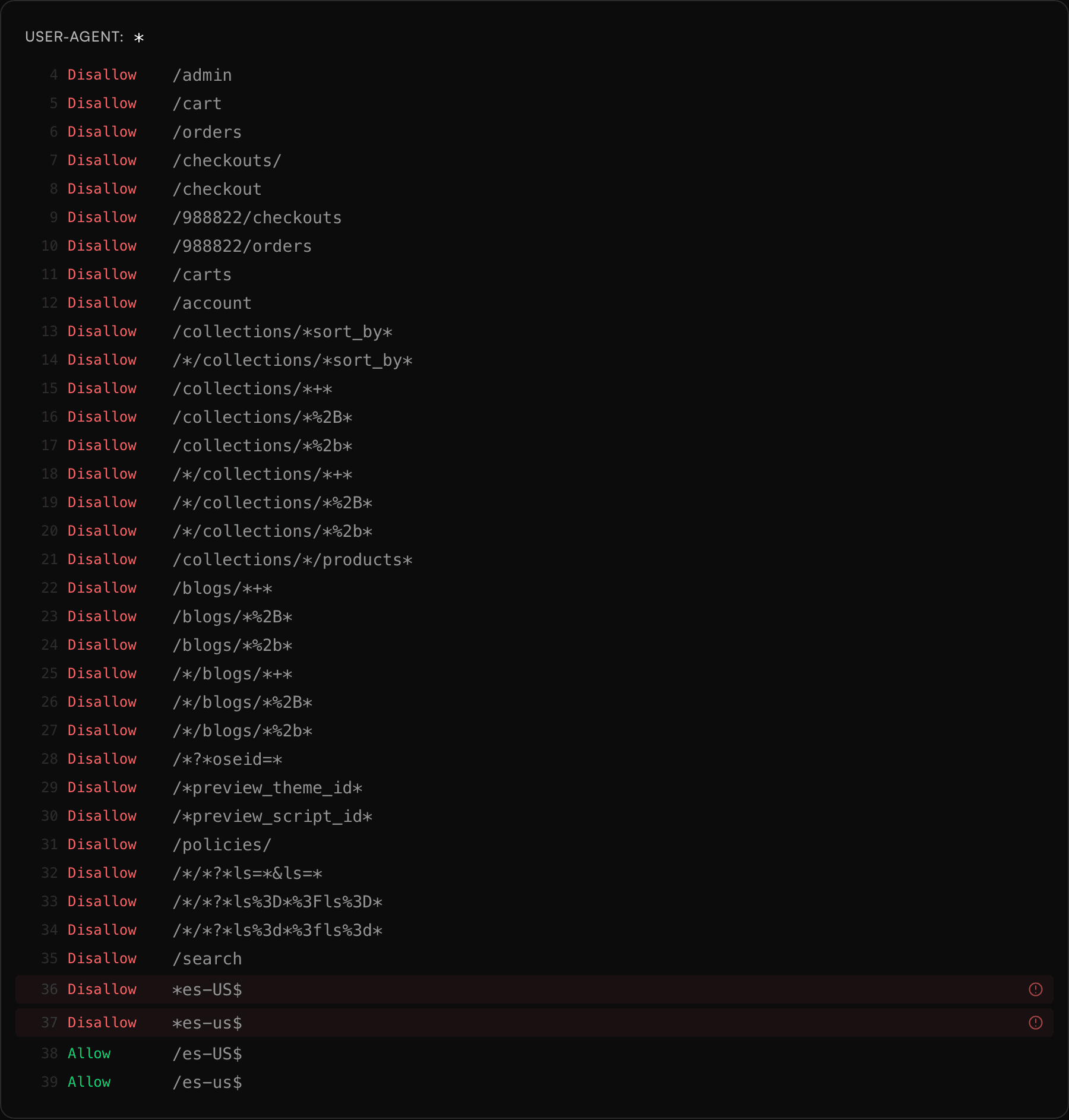1069x1120 pixels.
Task: Click the /account disallow entry
Action: (212, 303)
